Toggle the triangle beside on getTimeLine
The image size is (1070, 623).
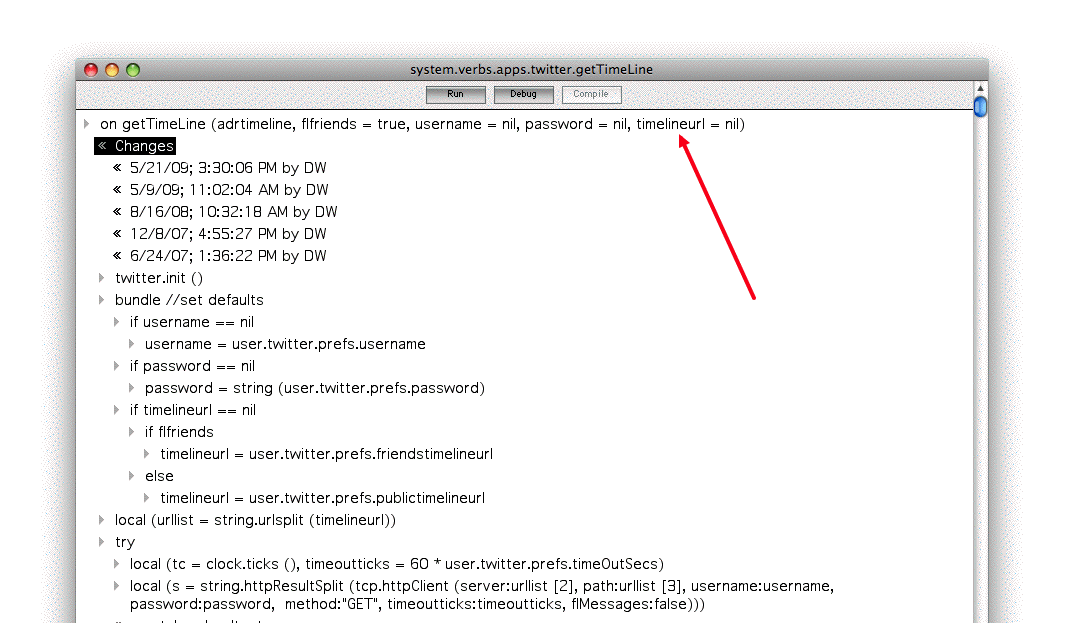[87, 124]
